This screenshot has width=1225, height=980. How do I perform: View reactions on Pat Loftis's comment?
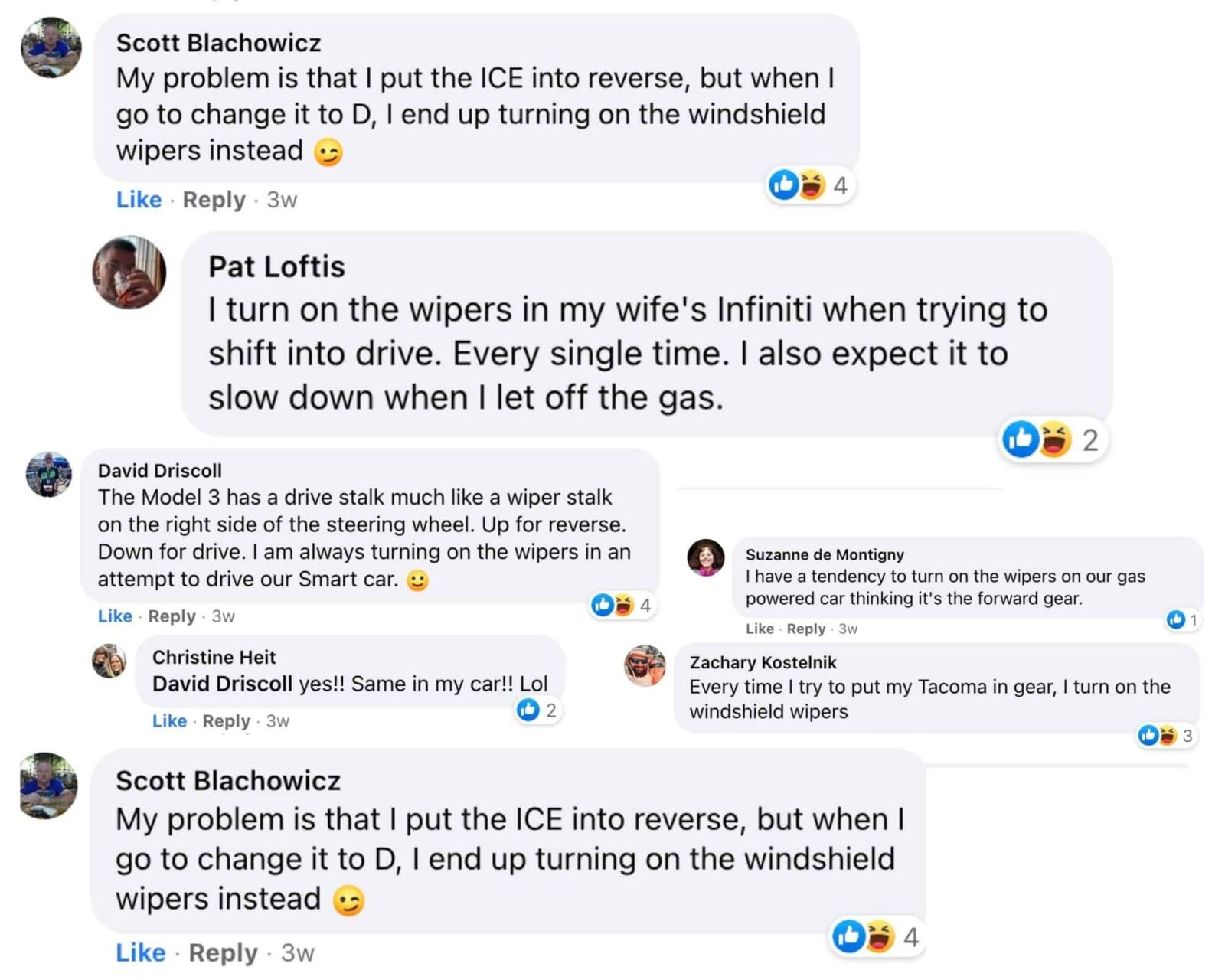(1037, 439)
